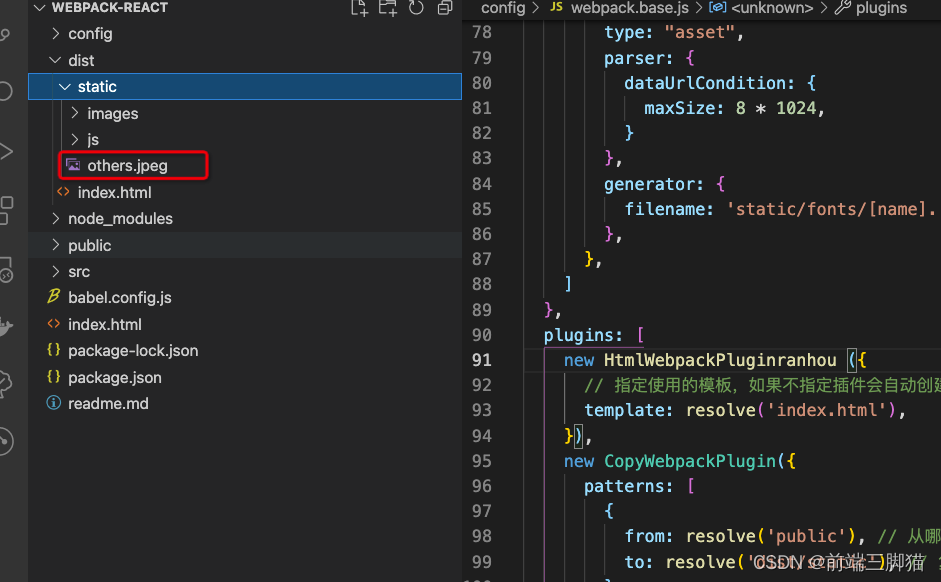Click CopyWebpackPlugin in the code
The image size is (941, 582).
point(690,461)
